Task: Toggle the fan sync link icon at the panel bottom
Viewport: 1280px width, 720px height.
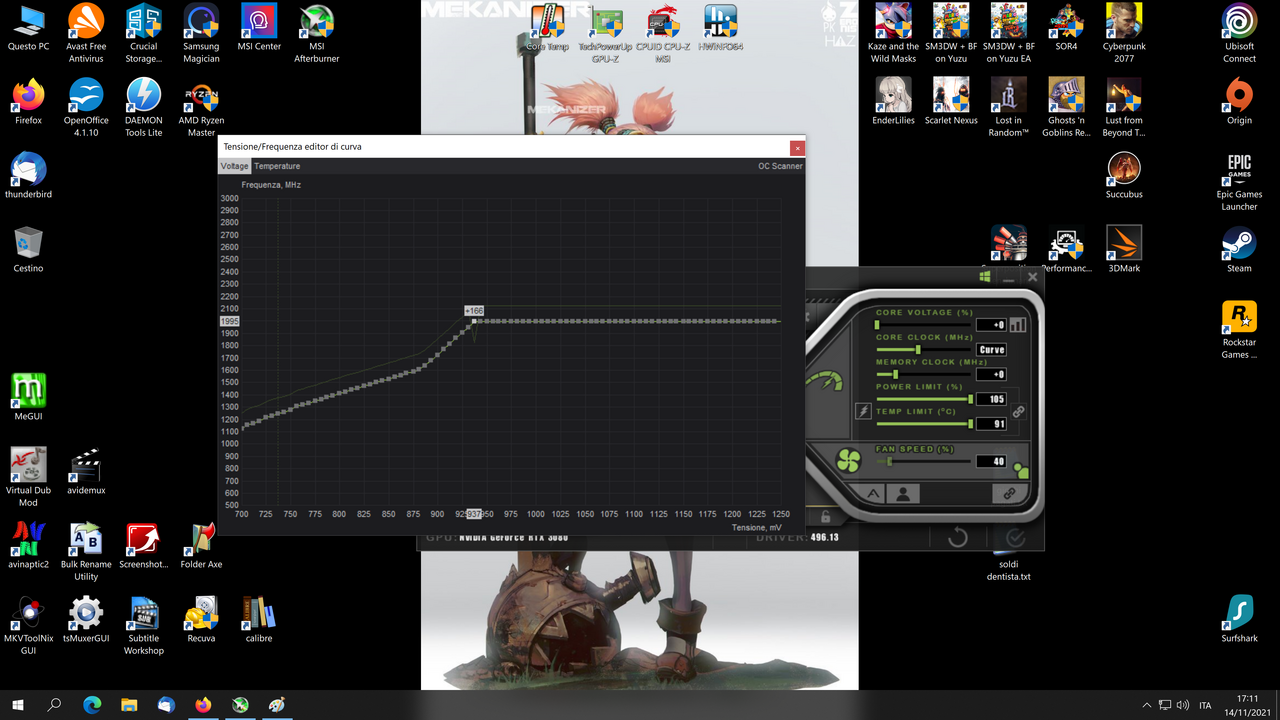Action: point(1008,493)
